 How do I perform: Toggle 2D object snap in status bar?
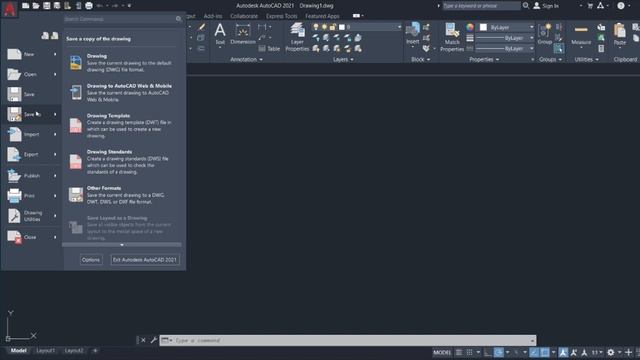[x=545, y=352]
